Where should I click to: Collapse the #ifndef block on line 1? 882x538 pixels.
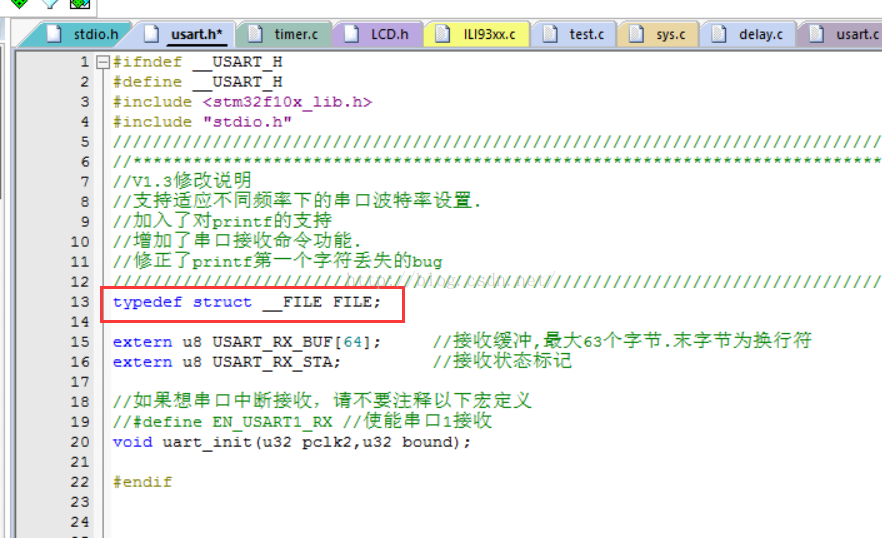coord(102,62)
